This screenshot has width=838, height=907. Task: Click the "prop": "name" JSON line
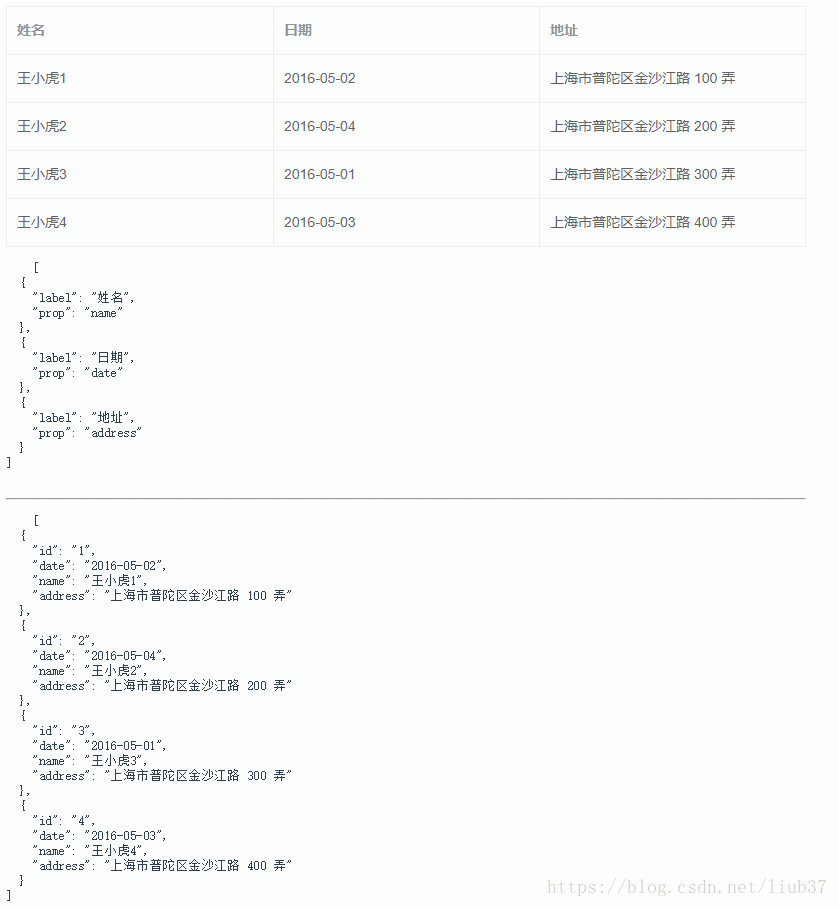click(77, 313)
